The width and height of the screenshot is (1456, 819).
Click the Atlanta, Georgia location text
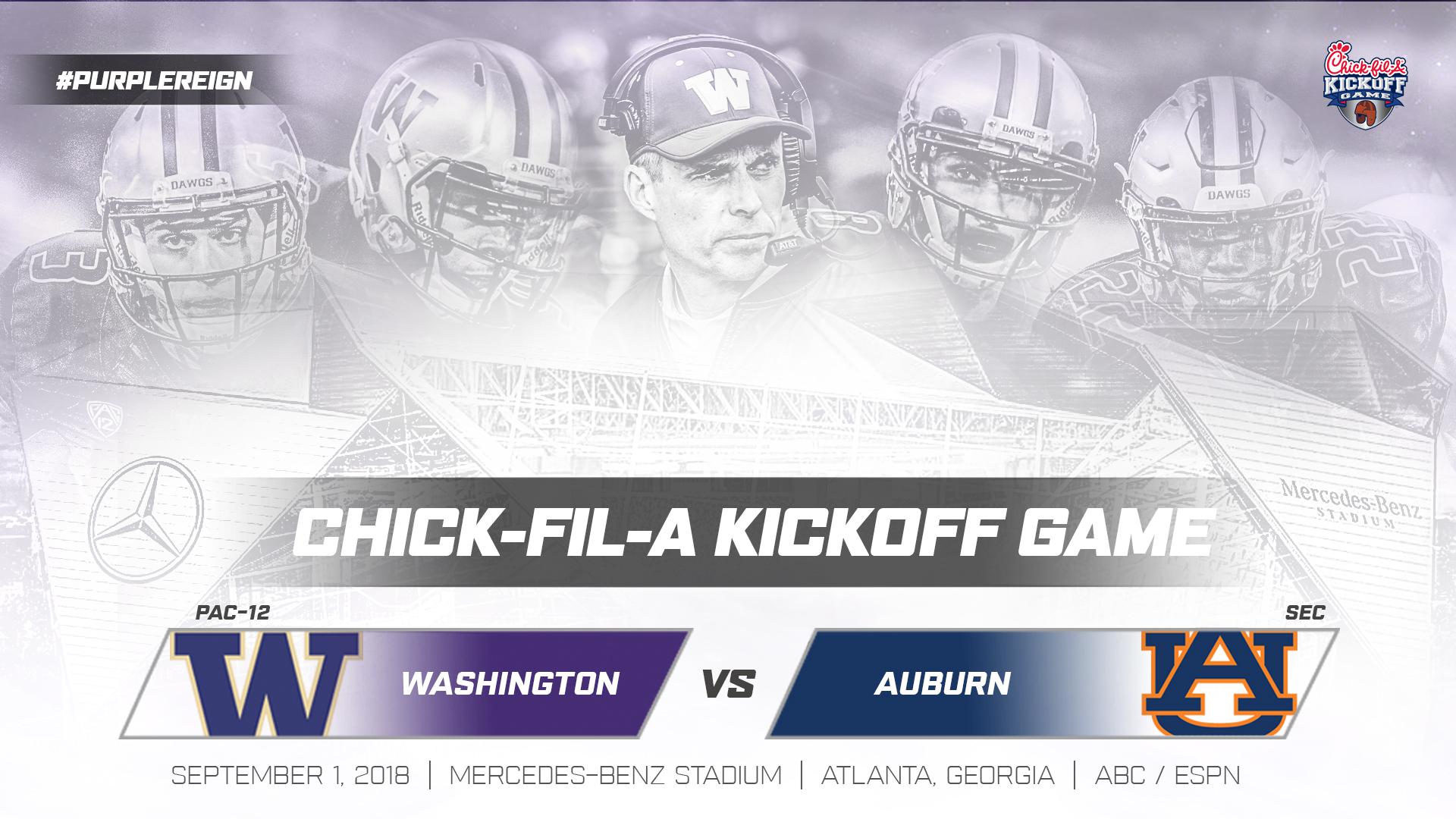(937, 775)
